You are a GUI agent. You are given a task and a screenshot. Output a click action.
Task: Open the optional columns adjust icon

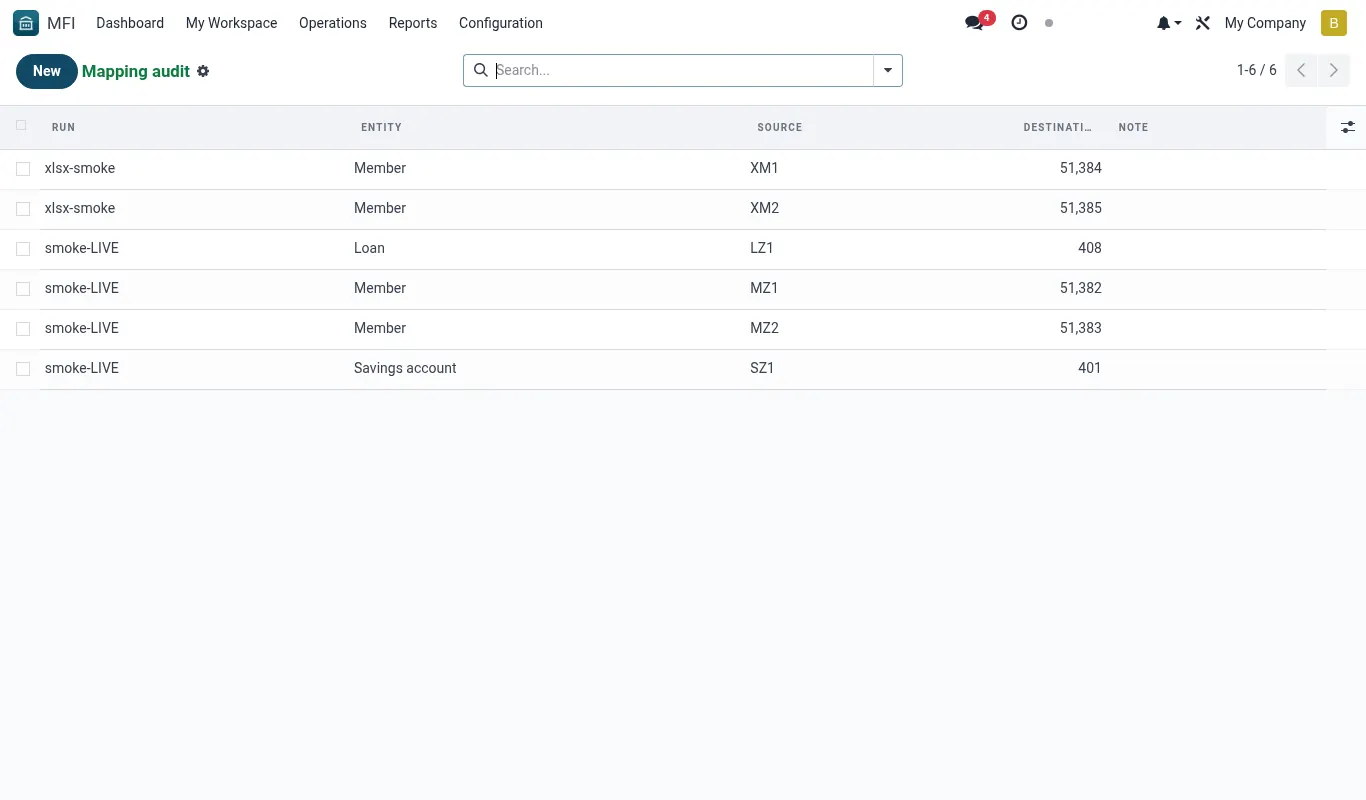pos(1348,127)
